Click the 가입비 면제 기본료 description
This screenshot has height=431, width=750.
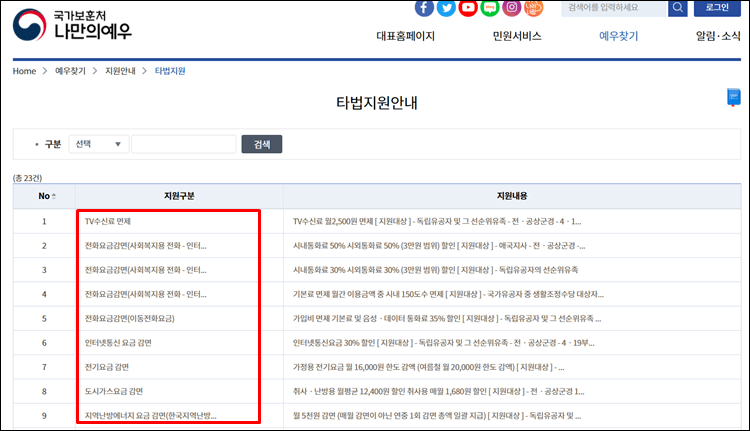pyautogui.click(x=447, y=319)
